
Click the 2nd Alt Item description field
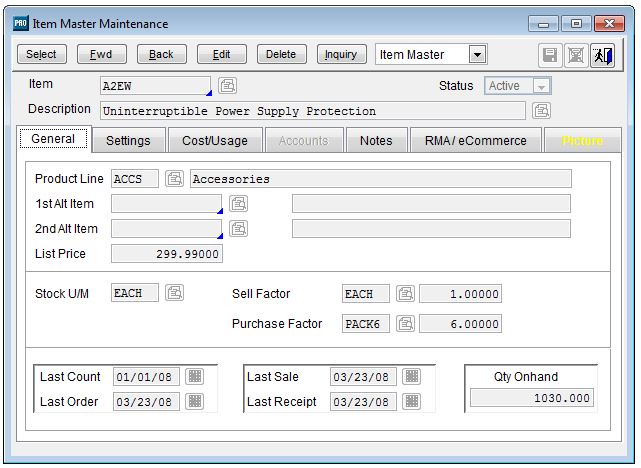tap(431, 229)
